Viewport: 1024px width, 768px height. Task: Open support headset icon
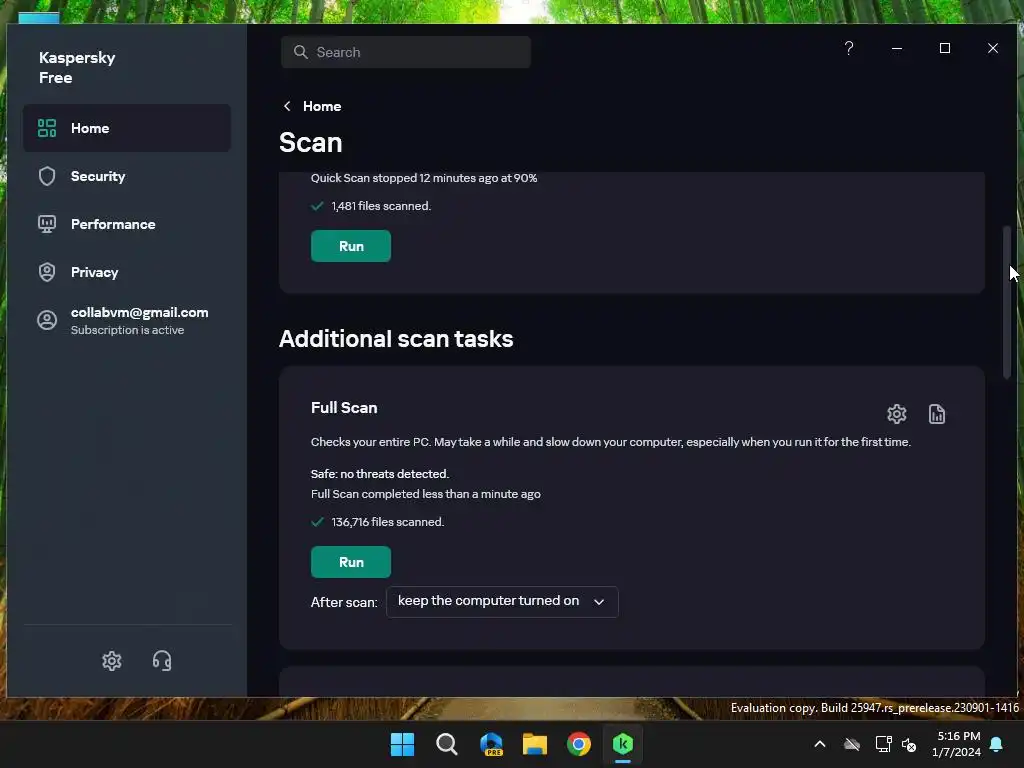162,661
